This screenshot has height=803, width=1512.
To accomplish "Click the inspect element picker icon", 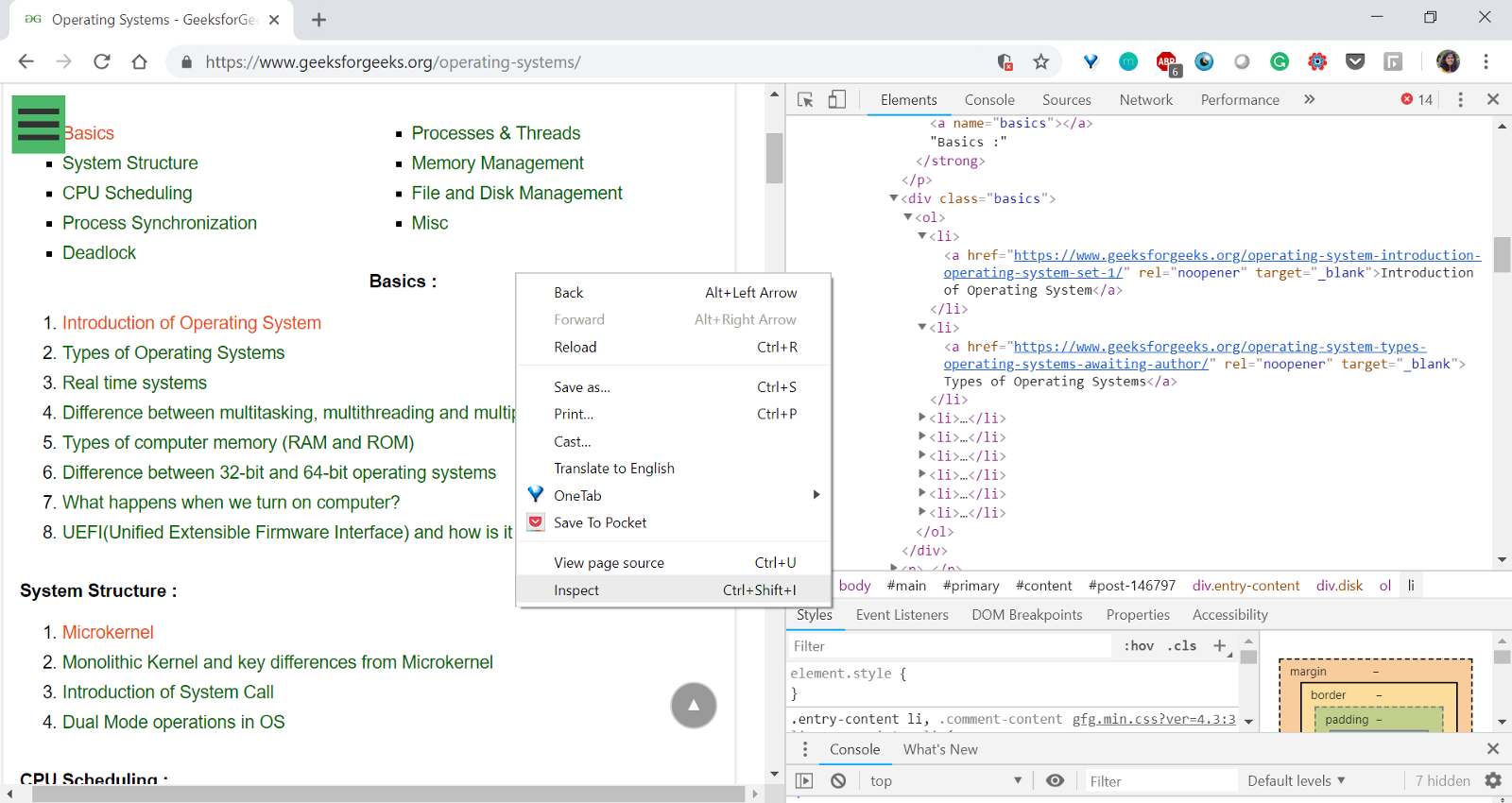I will point(805,100).
